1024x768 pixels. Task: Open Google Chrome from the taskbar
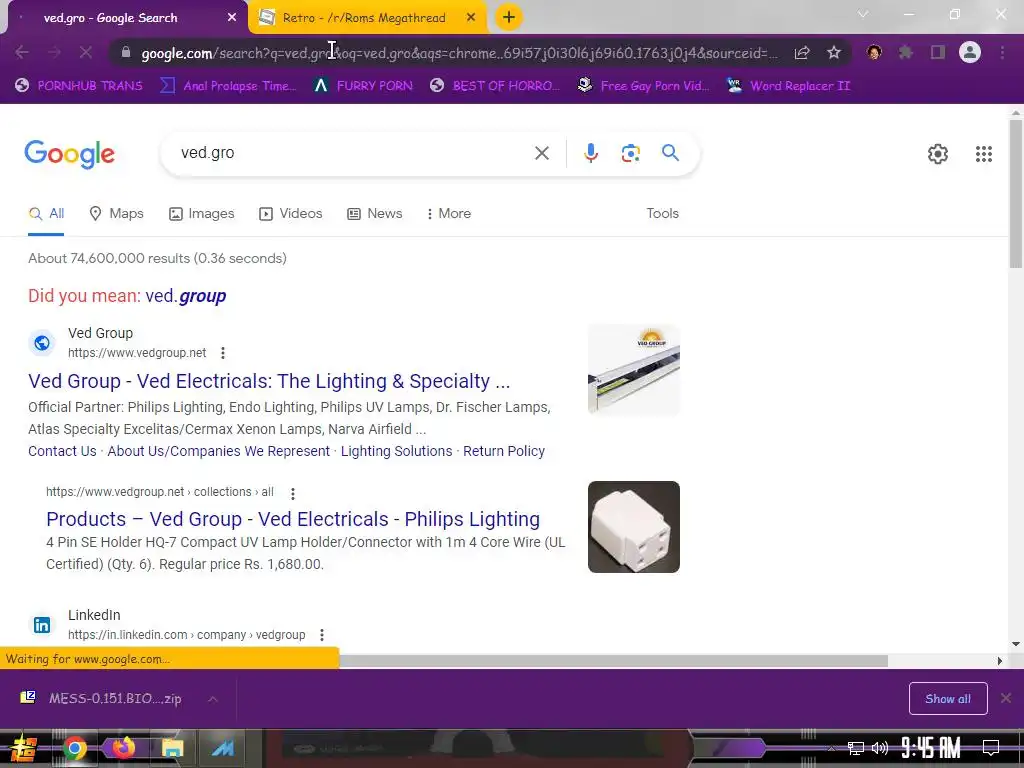(x=74, y=748)
